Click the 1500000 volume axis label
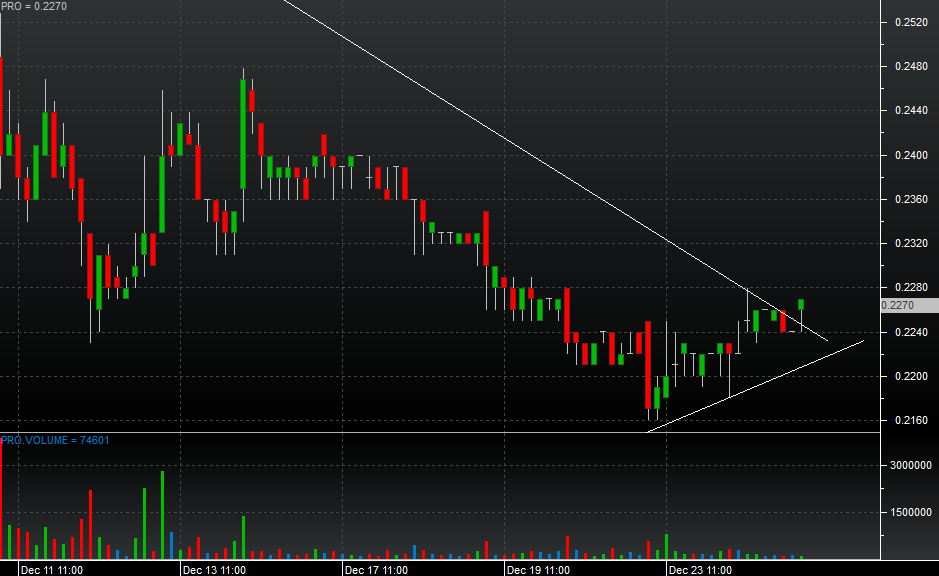The width and height of the screenshot is (939, 576). (910, 512)
